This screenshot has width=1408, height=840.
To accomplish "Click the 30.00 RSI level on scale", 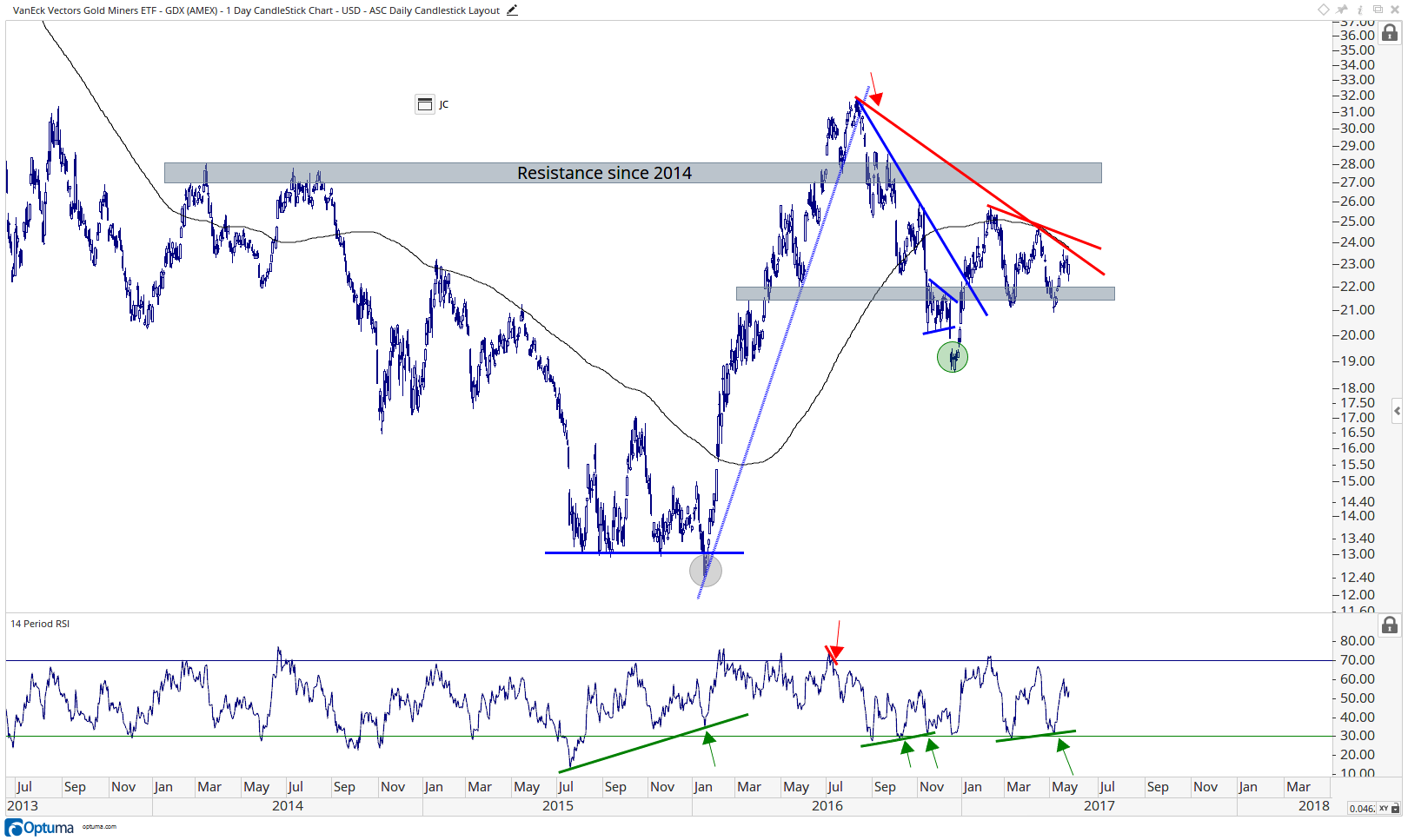I will click(x=1358, y=736).
